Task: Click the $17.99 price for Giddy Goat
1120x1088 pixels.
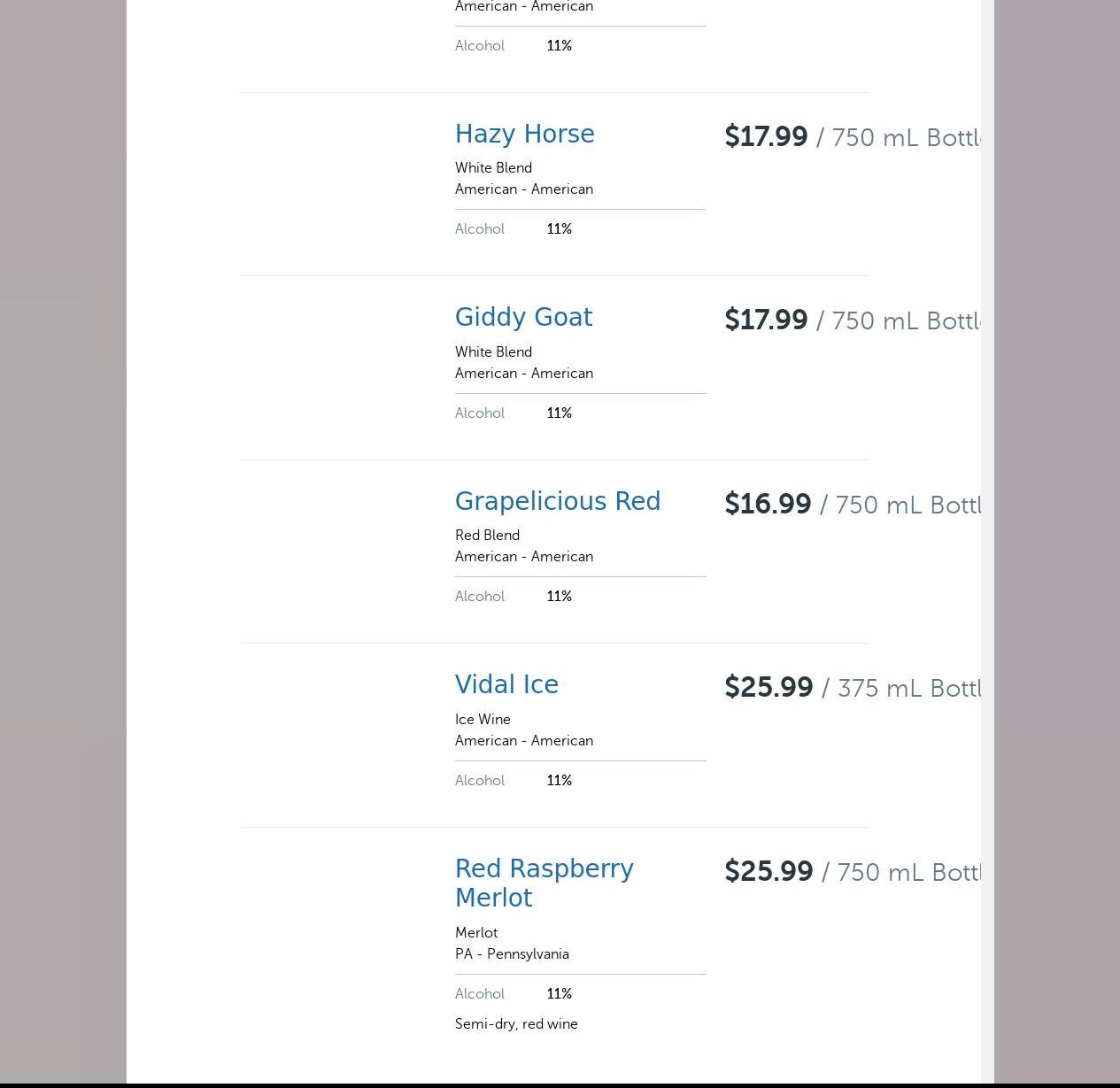Action: click(766, 320)
